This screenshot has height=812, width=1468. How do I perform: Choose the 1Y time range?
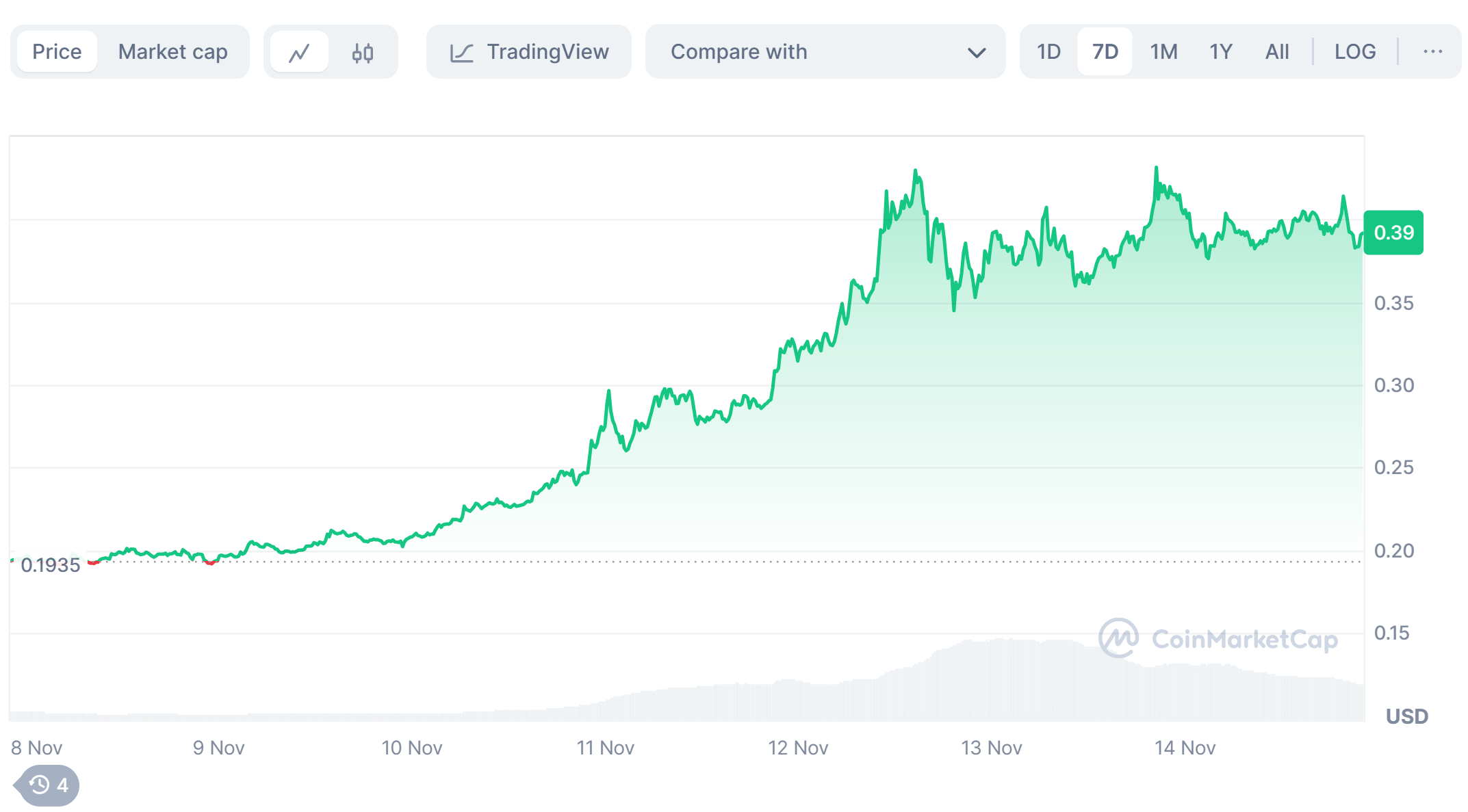coord(1220,52)
